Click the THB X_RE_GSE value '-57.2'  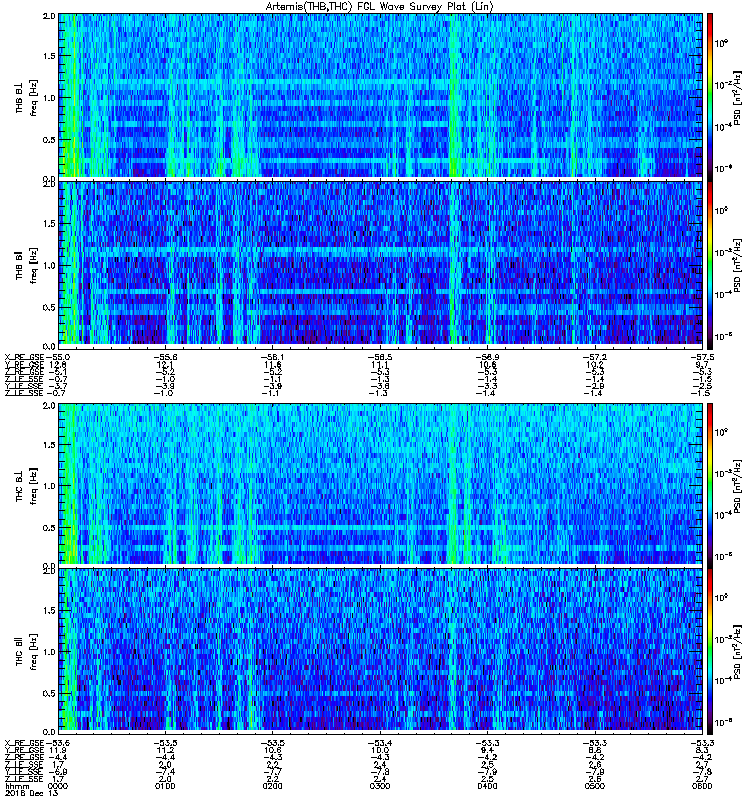(595, 357)
